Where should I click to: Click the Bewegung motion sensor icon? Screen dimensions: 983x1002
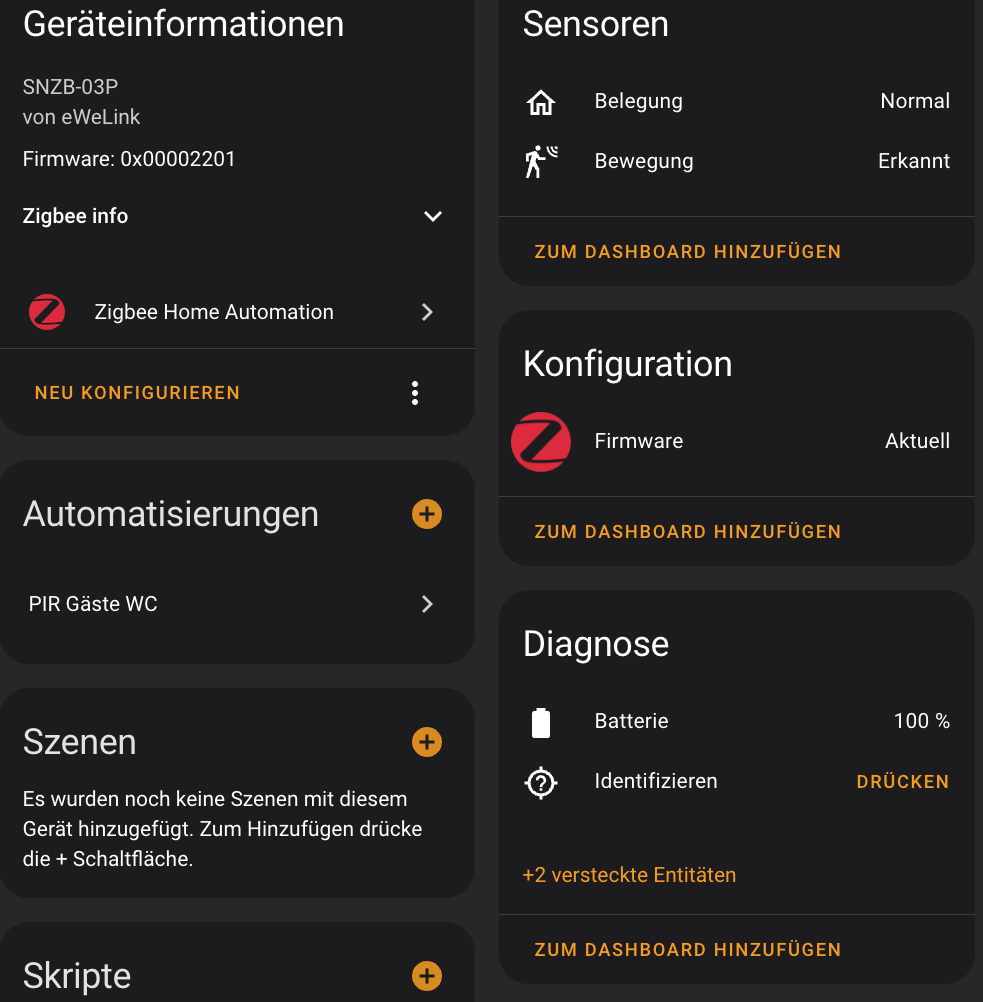pyautogui.click(x=541, y=161)
